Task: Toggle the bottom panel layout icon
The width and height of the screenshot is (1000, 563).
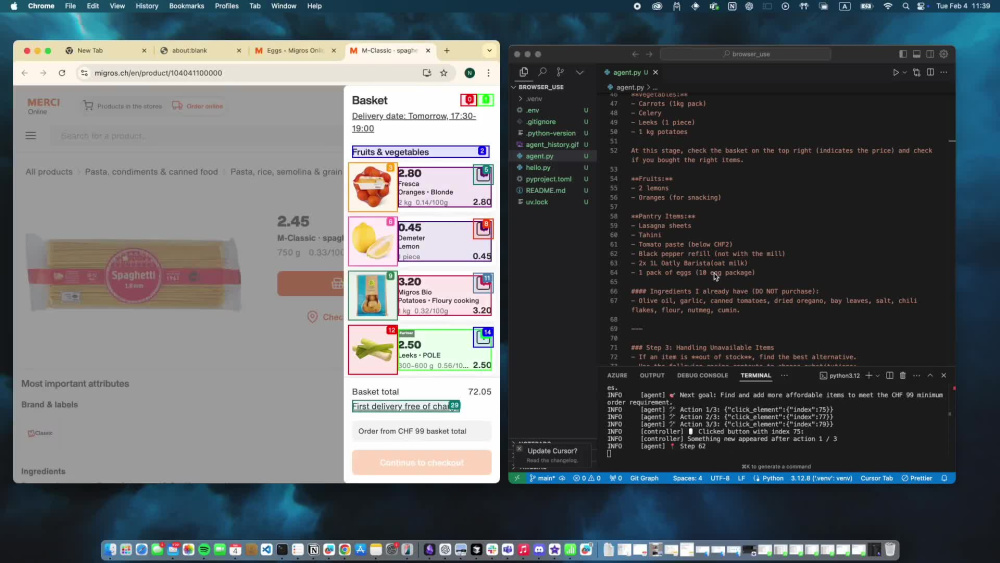Action: pyautogui.click(x=916, y=54)
